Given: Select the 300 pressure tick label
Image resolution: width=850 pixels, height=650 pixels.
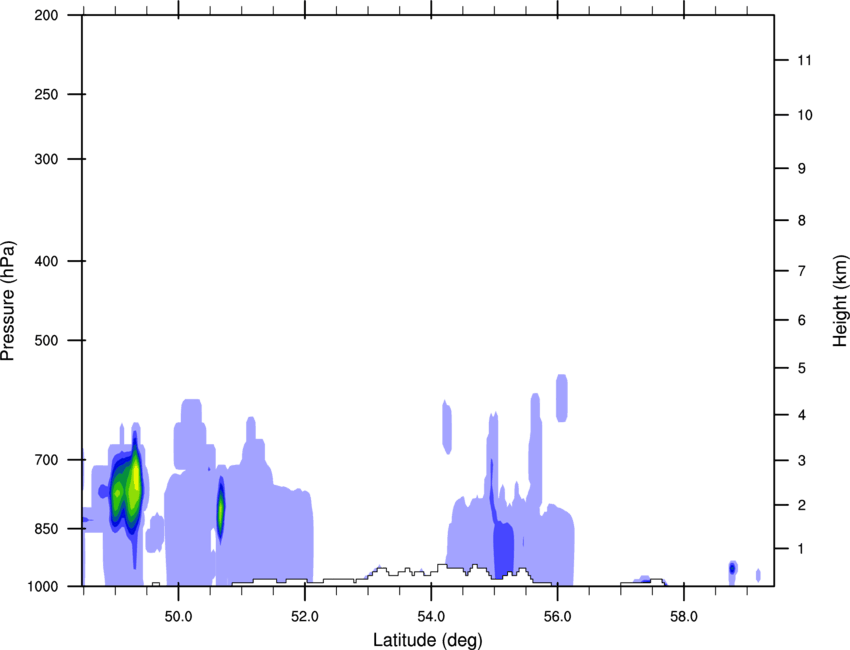Looking at the screenshot, I should pyautogui.click(x=46, y=159).
